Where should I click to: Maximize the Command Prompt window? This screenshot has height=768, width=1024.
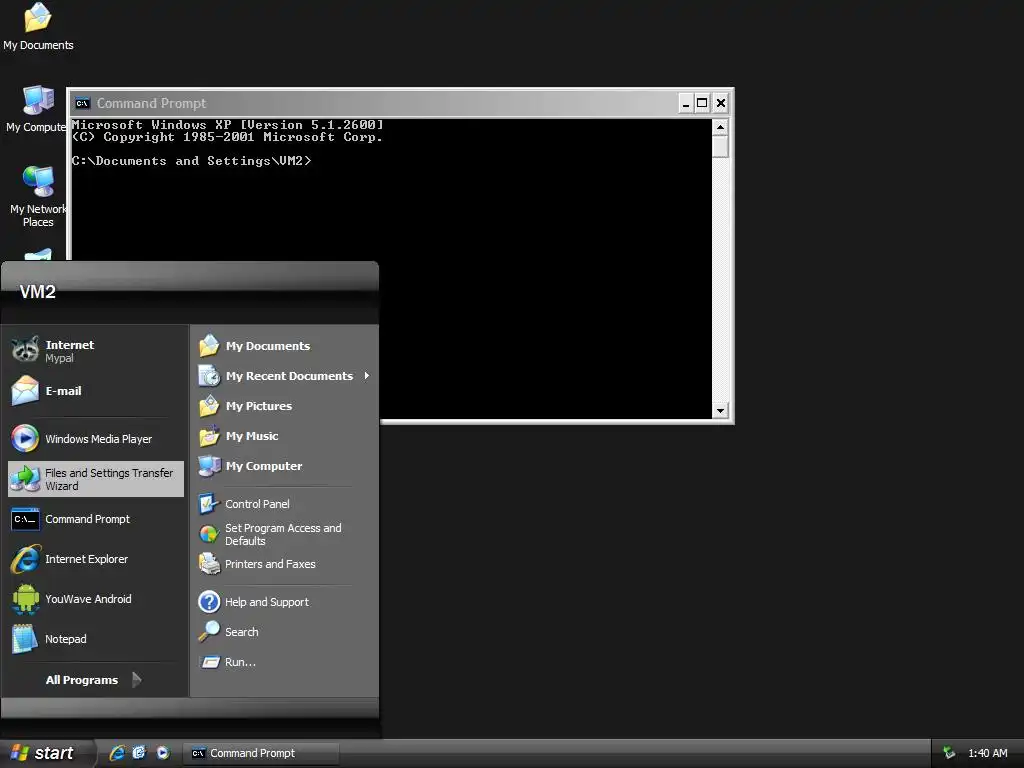(x=702, y=103)
